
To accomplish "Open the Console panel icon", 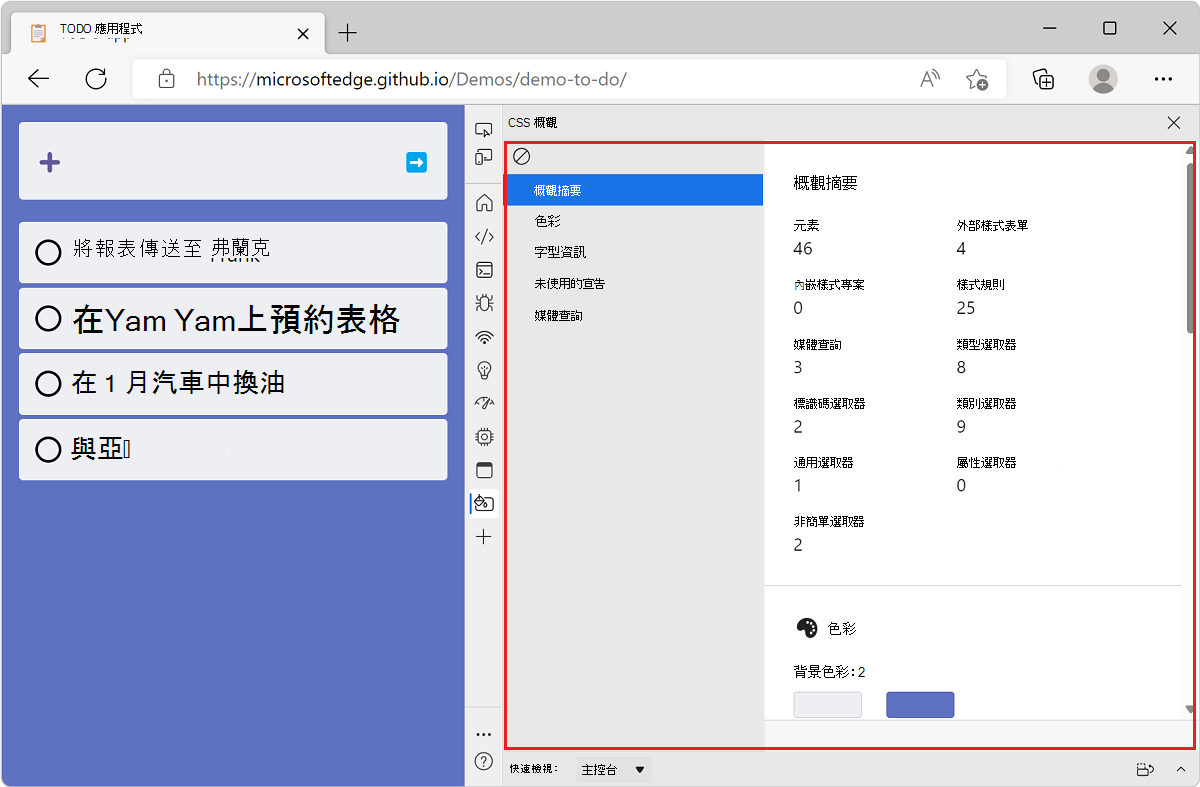I will 484,270.
